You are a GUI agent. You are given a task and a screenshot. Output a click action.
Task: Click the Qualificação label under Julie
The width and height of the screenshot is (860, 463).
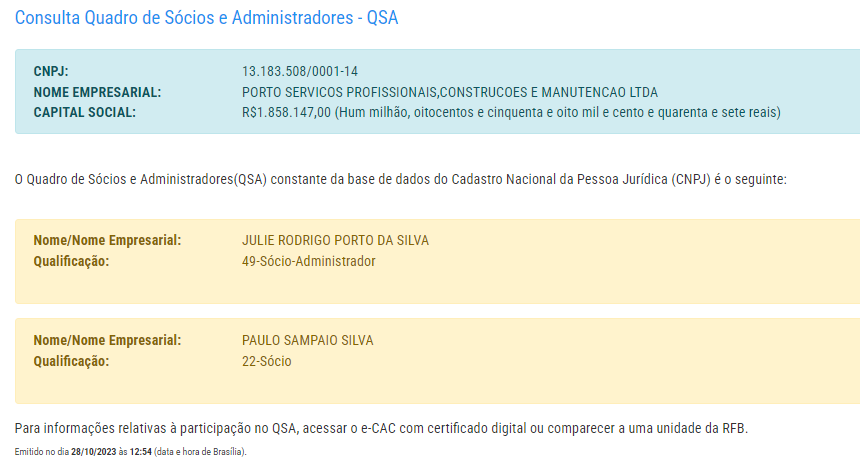(x=71, y=261)
